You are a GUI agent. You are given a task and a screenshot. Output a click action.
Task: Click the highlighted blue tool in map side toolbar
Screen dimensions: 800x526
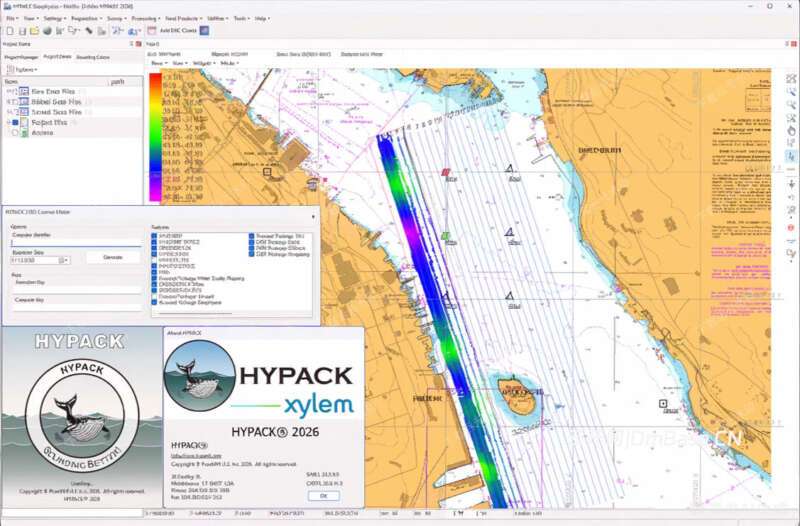(x=791, y=157)
